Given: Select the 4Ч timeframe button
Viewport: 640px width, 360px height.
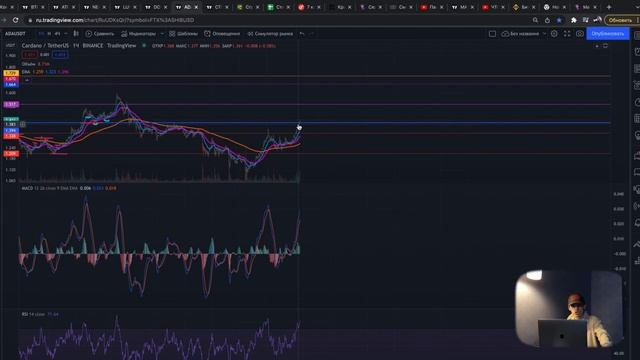Looking at the screenshot, I should pos(57,33).
